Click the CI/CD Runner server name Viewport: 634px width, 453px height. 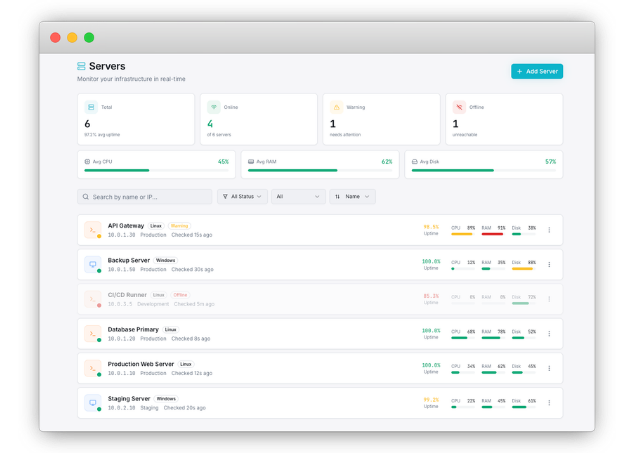(x=127, y=295)
